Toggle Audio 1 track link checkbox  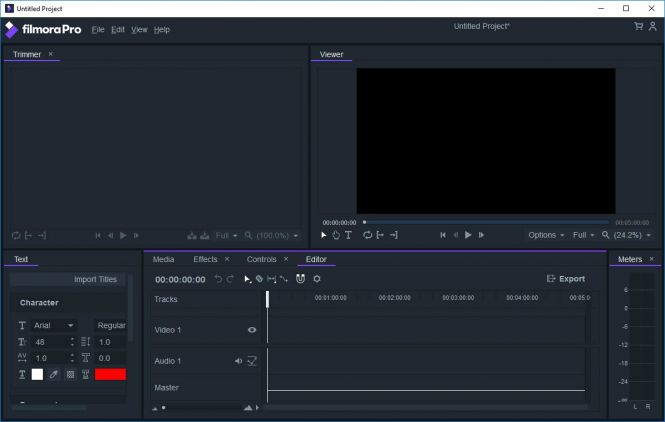(252, 361)
